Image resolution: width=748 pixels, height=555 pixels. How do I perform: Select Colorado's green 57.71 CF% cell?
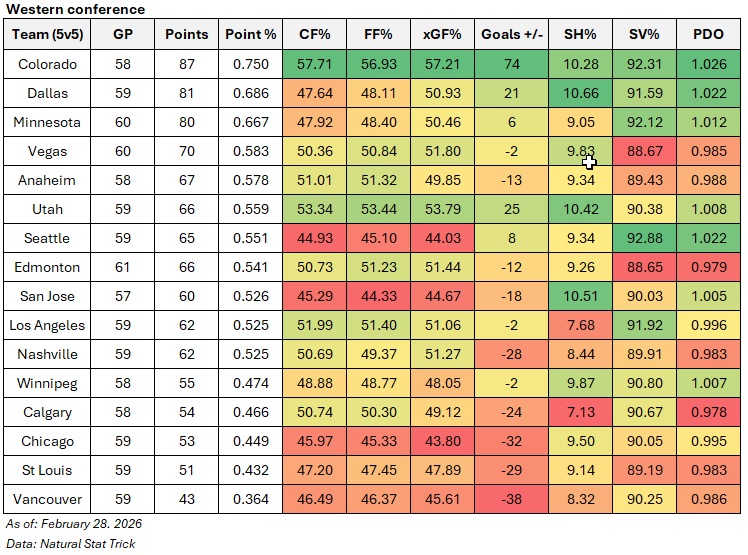click(x=315, y=64)
